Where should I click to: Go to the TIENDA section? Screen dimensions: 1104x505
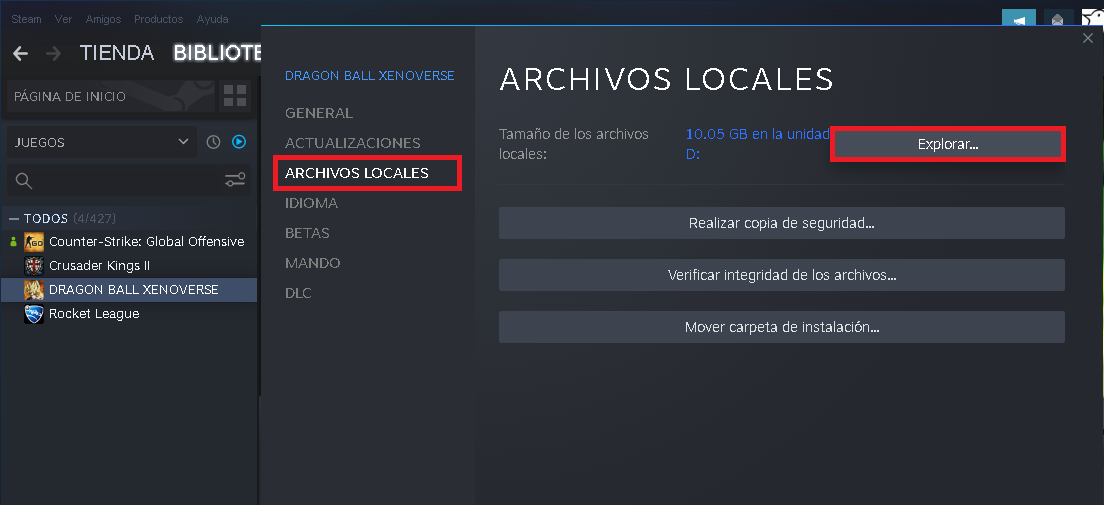point(117,53)
